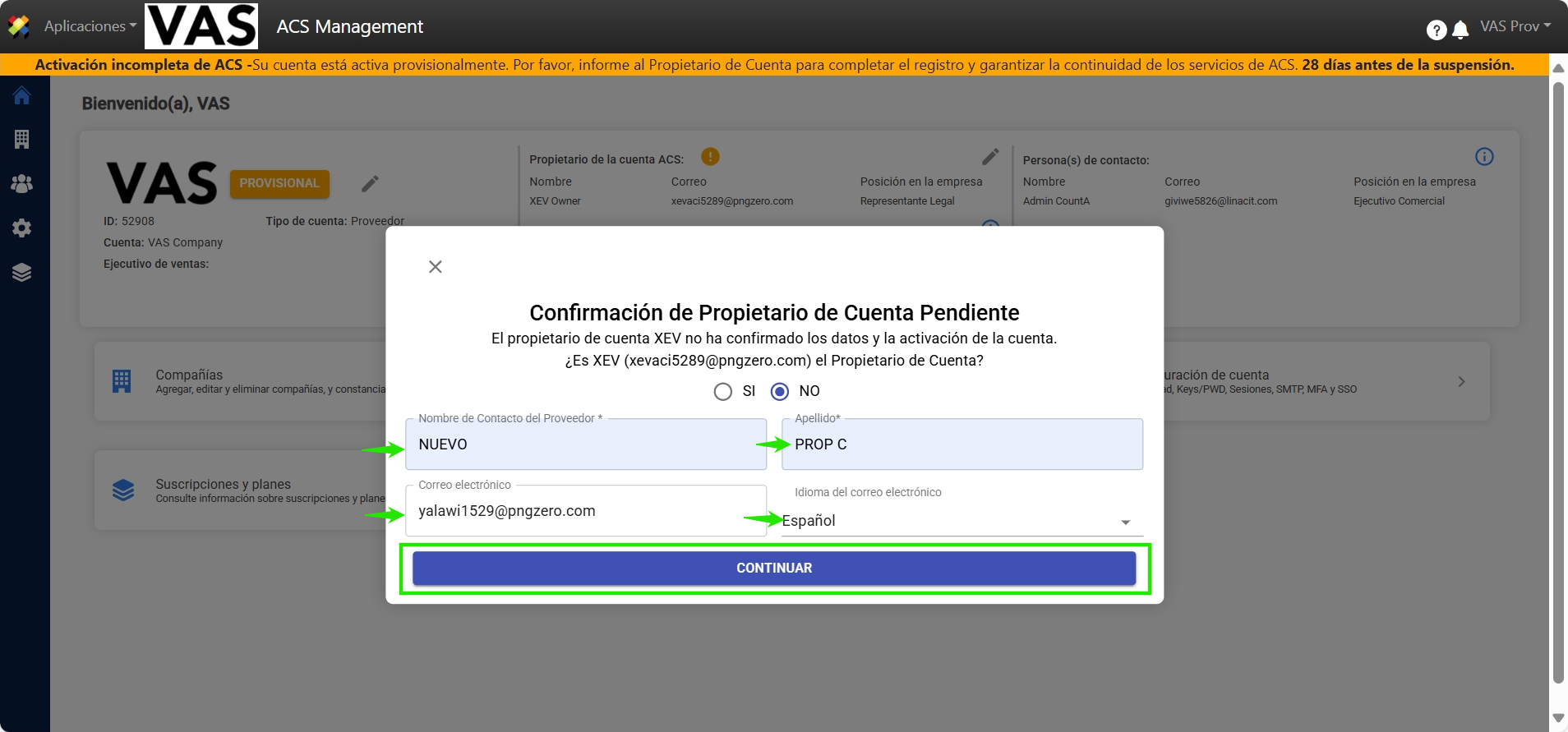Select the SI radio button
Screen dimensions: 1568x732
(723, 392)
